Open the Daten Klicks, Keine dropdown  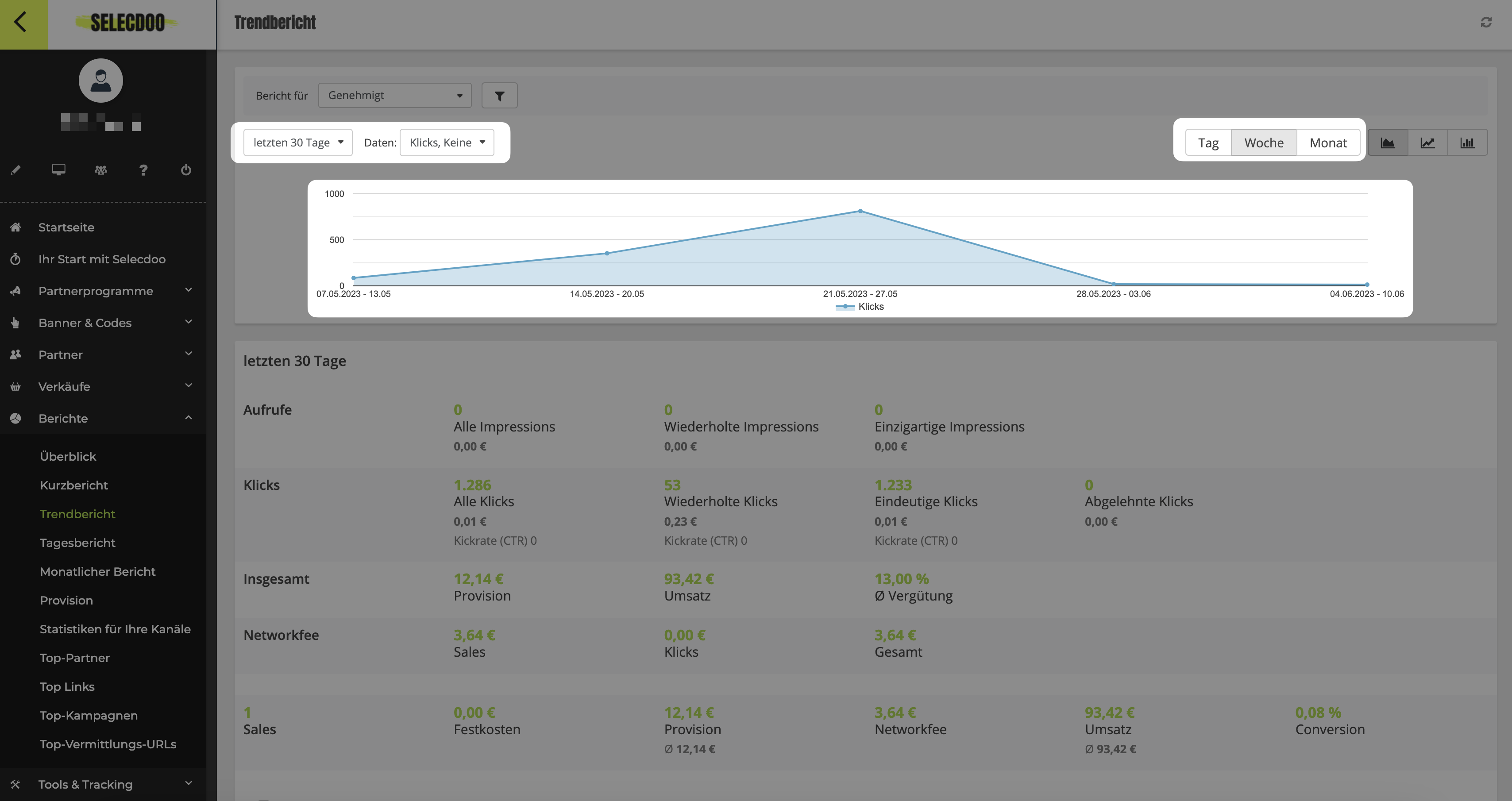click(x=447, y=142)
